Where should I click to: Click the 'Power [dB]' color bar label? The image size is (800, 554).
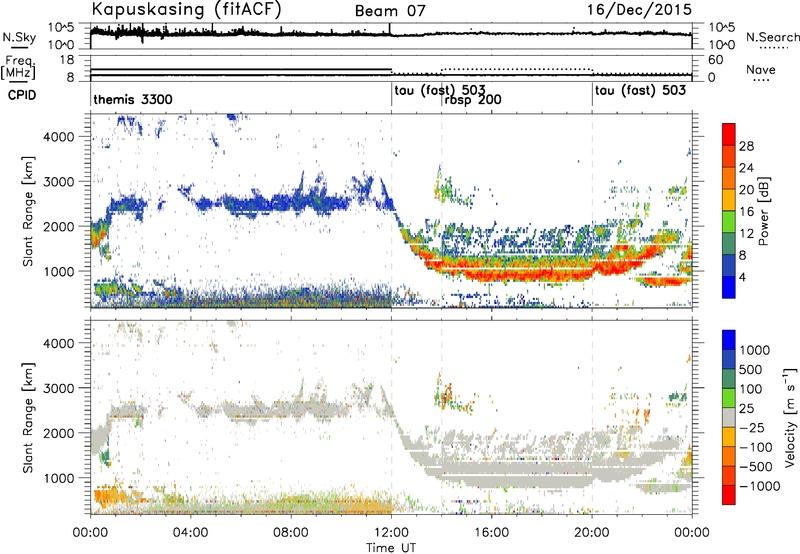pyautogui.click(x=763, y=211)
